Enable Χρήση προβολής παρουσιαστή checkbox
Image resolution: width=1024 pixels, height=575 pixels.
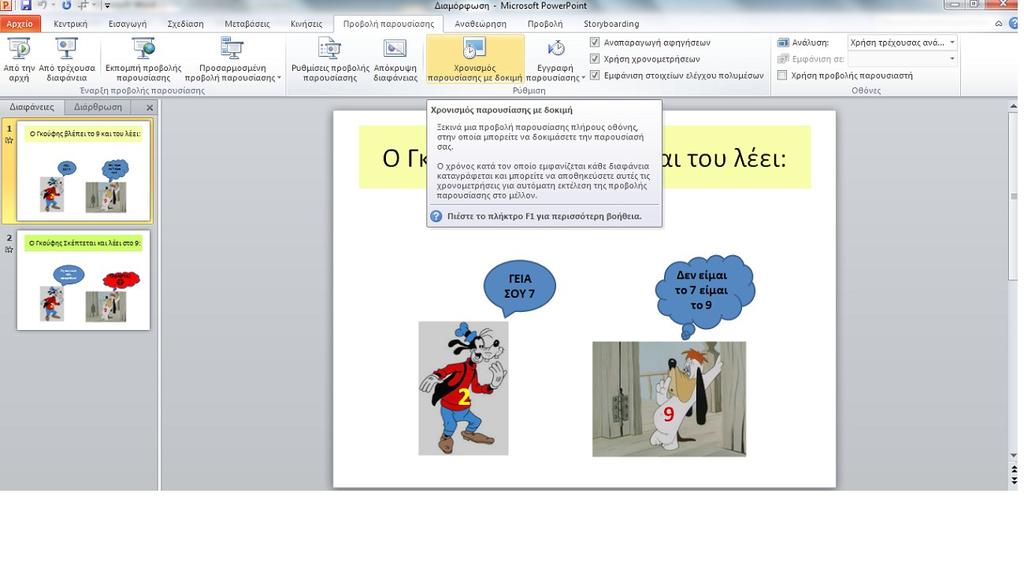point(782,75)
